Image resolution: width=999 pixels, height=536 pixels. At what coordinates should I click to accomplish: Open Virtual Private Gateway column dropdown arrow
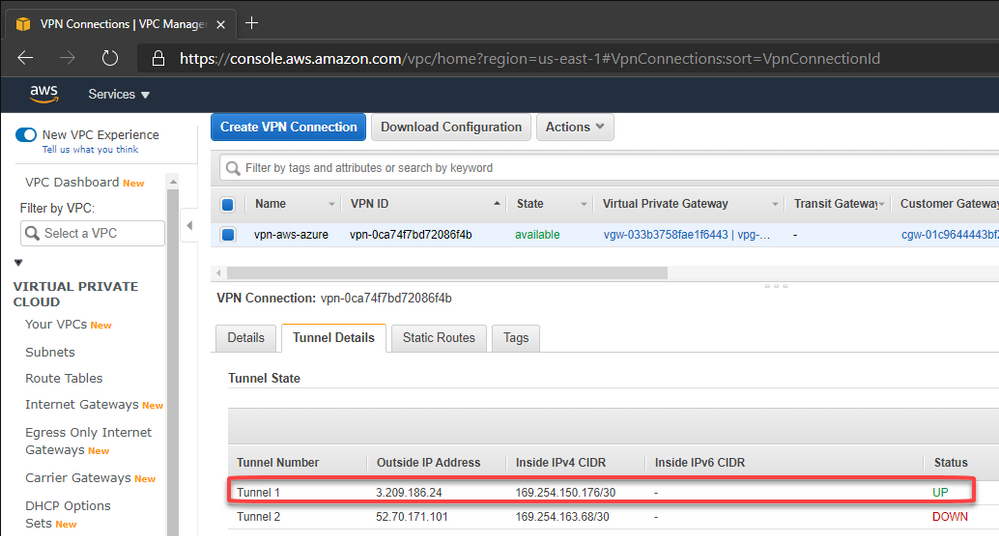click(775, 205)
